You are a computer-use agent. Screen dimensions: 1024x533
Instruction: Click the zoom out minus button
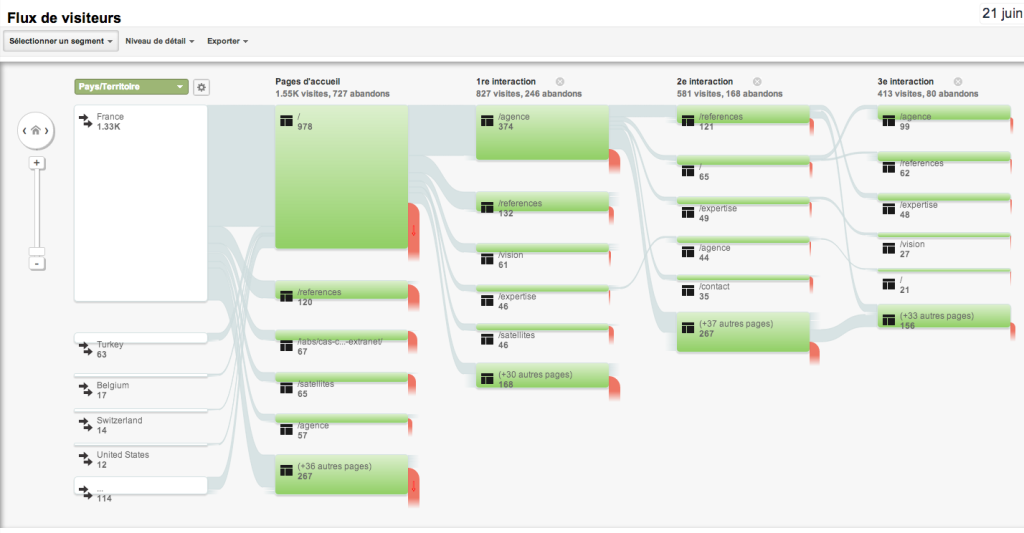[x=37, y=263]
